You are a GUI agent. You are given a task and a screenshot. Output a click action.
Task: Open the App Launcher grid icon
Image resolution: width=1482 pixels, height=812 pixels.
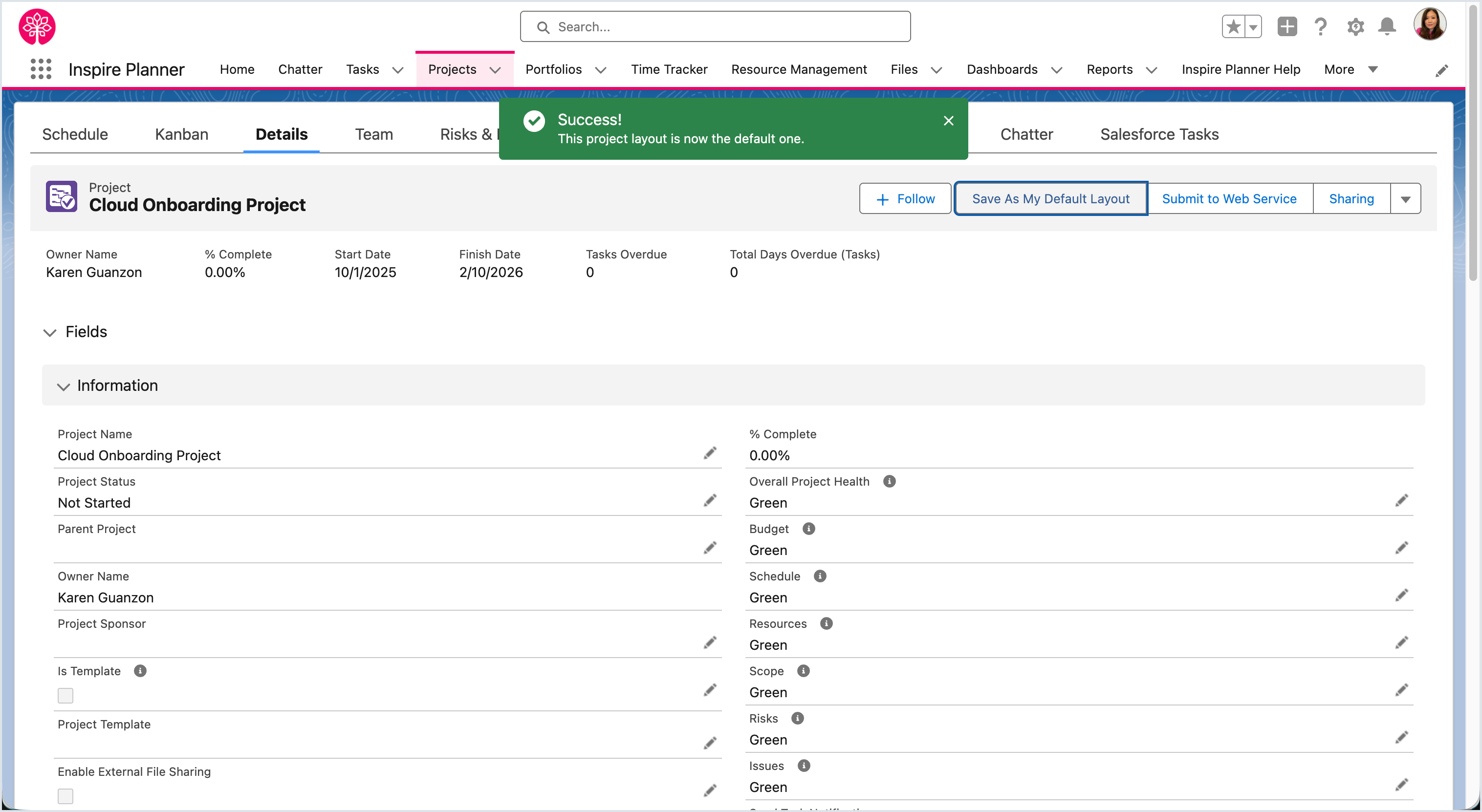[x=41, y=69]
